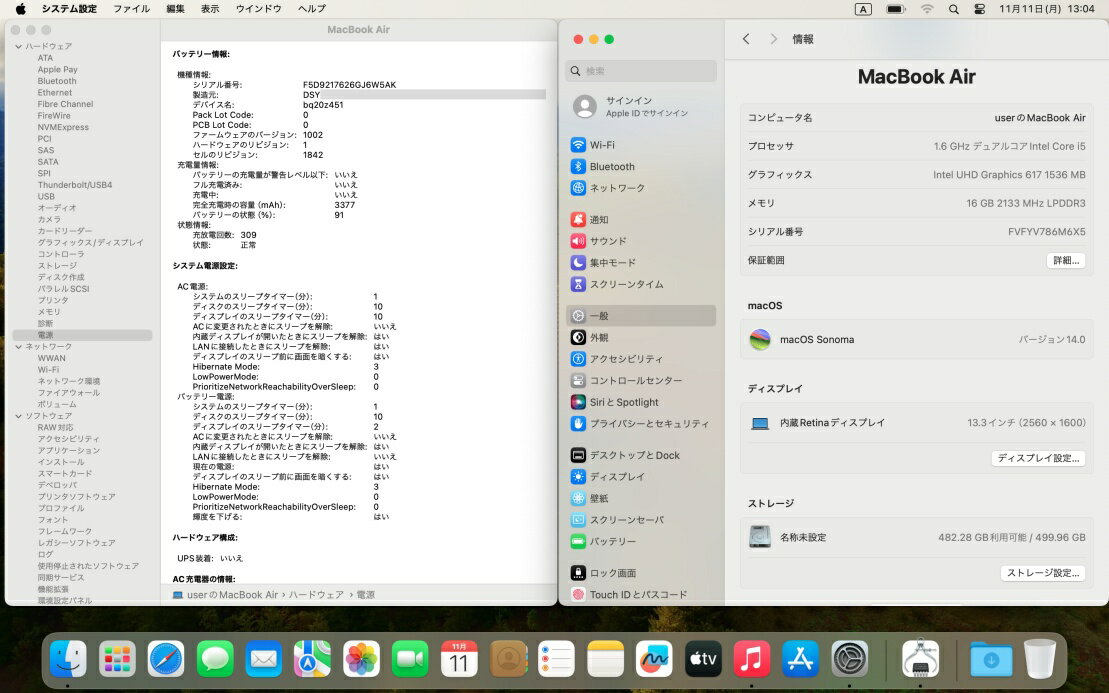
Task: Click the 詳細... warranty button
Action: coord(1065,260)
